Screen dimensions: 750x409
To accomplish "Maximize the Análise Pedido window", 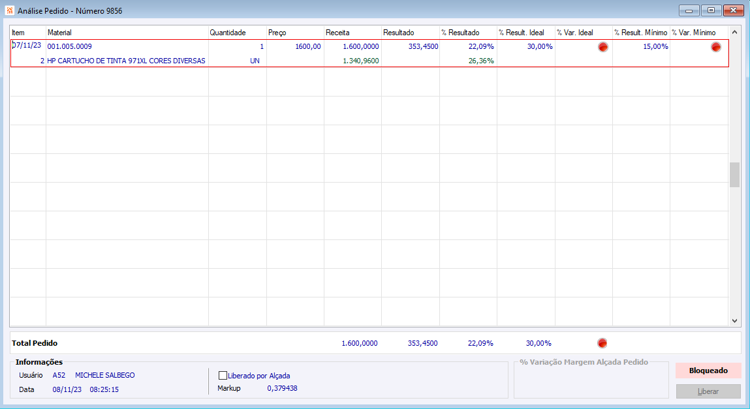I will coord(711,10).
